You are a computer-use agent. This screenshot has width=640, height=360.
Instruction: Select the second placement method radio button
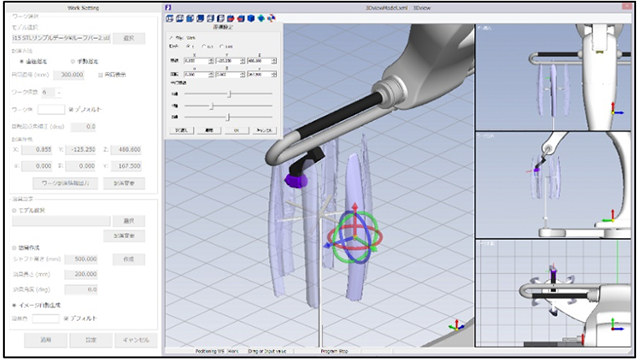[x=73, y=62]
